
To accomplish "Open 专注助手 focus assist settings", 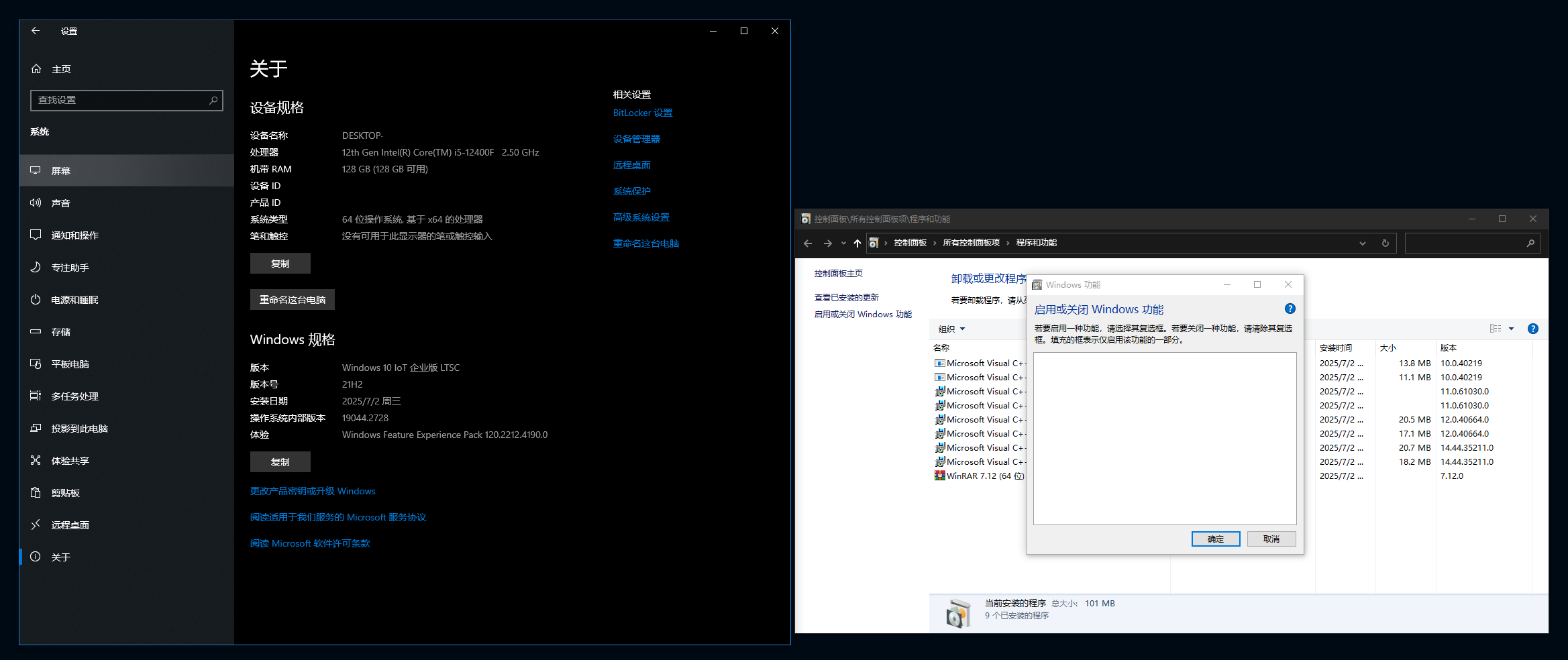I will tap(127, 267).
